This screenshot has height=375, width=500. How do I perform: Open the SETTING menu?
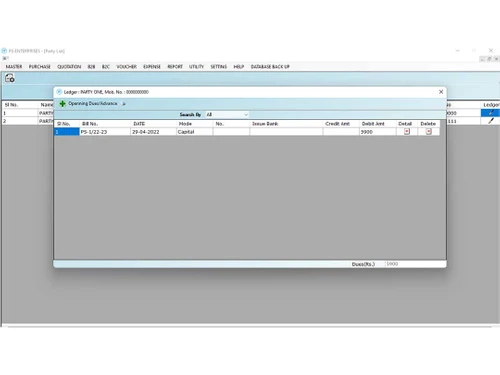(x=219, y=67)
